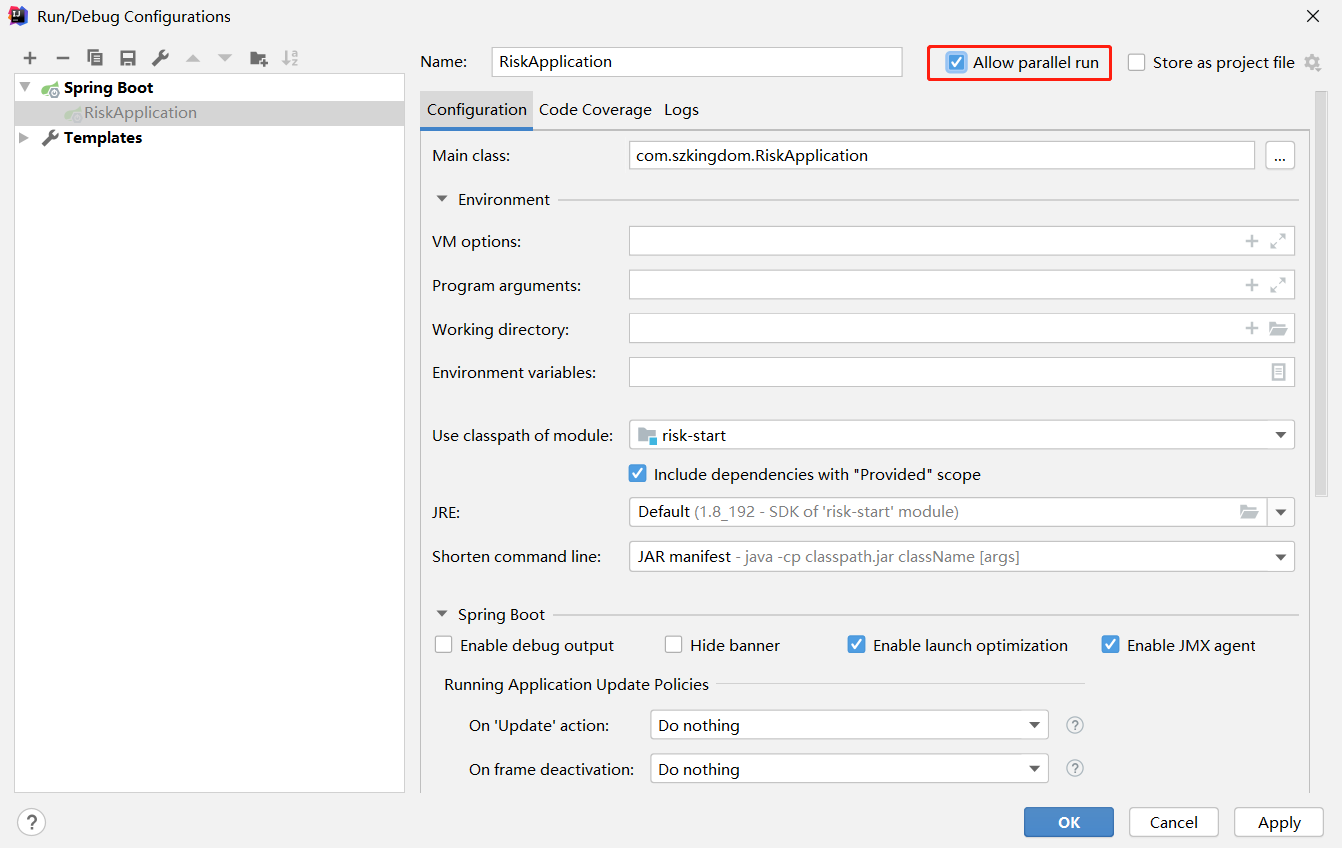The image size is (1342, 848).
Task: Move configuration down with arrow icon
Action: (x=225, y=59)
